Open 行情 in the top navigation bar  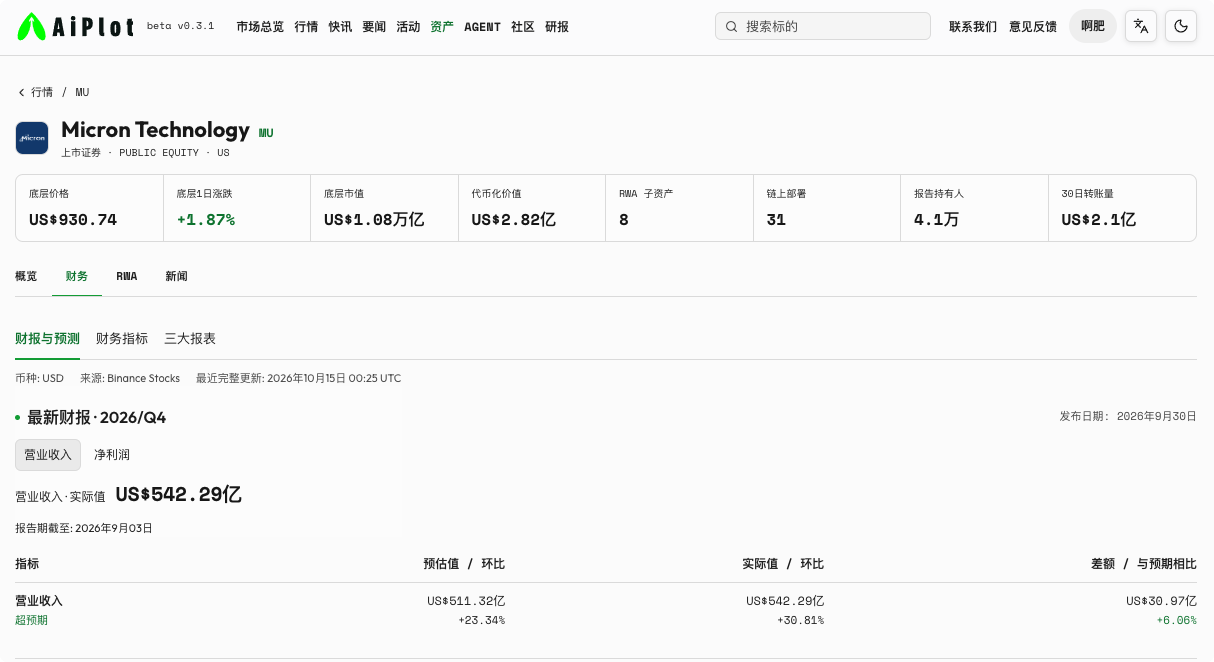306,27
